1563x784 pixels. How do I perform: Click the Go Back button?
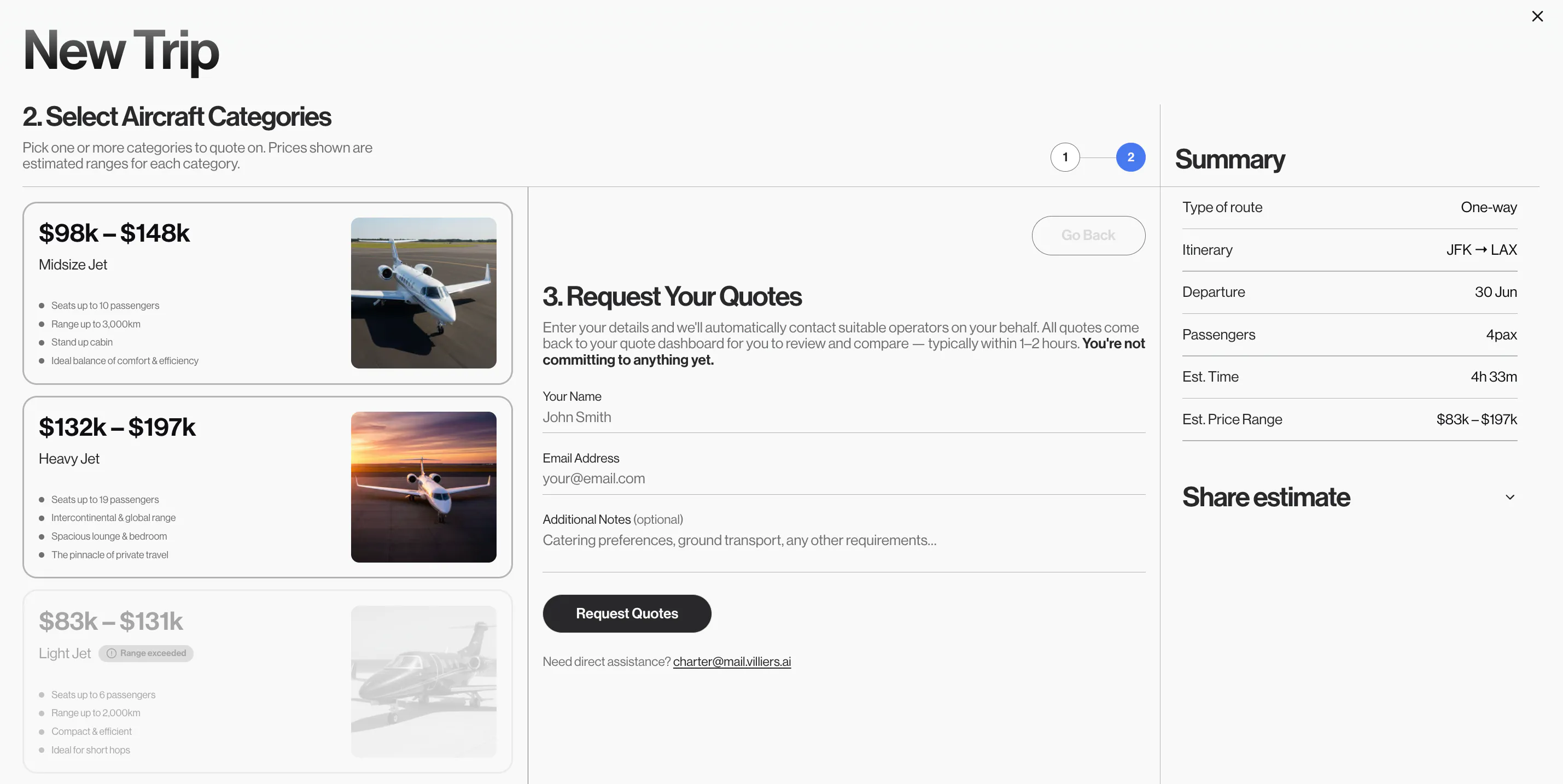1088,235
